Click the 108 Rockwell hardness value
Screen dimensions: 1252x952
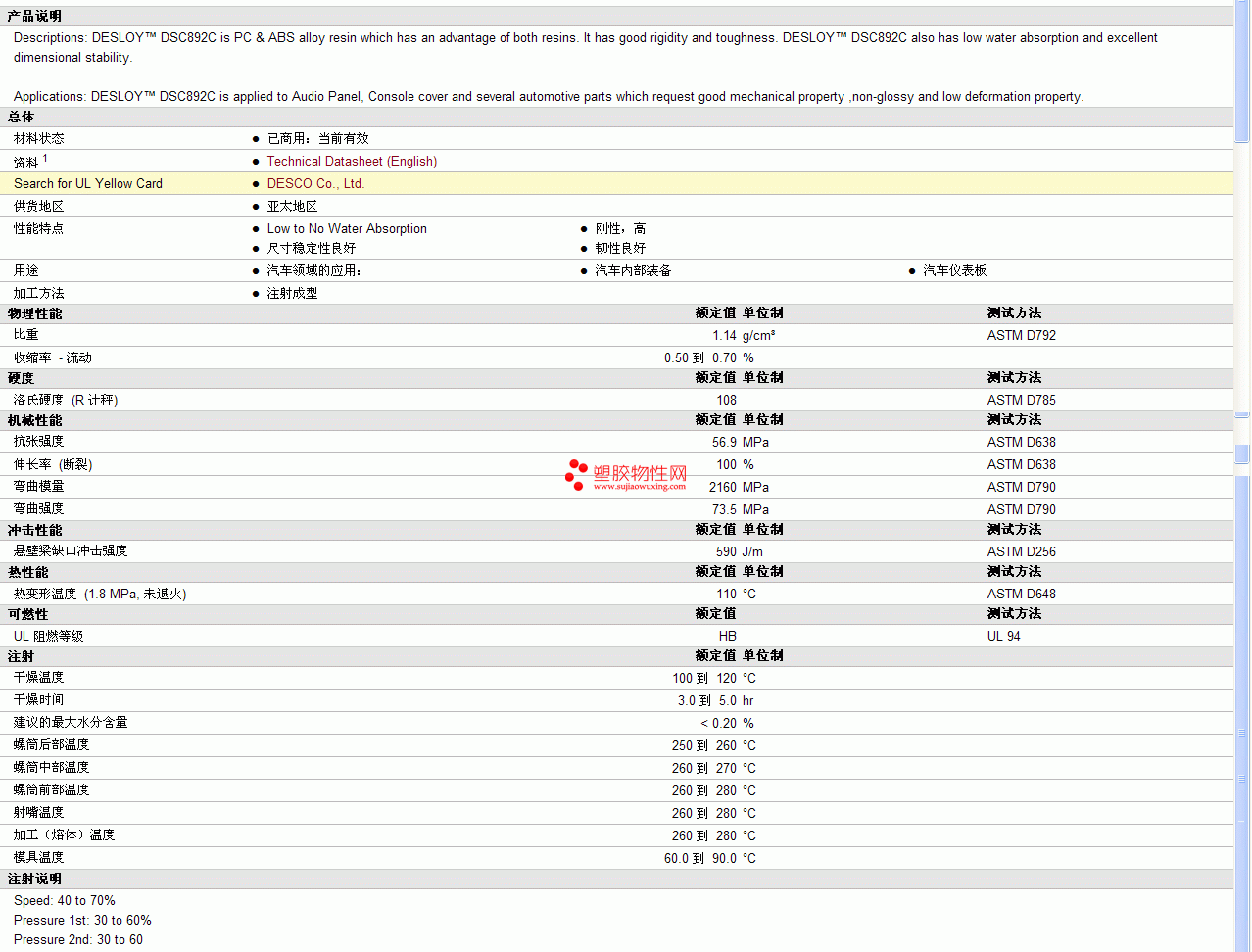(x=726, y=401)
